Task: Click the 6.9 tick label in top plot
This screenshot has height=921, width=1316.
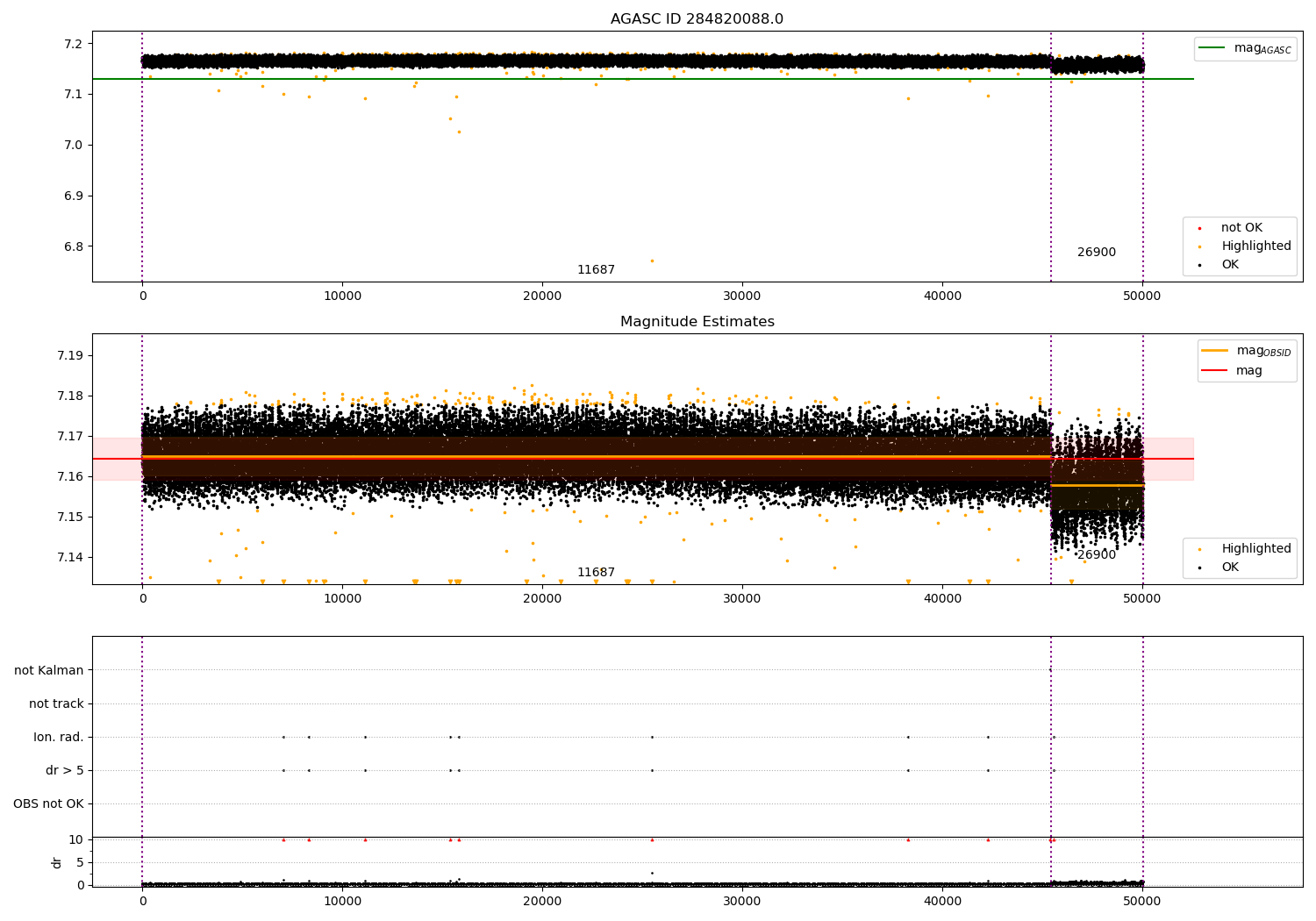Action: click(x=73, y=196)
